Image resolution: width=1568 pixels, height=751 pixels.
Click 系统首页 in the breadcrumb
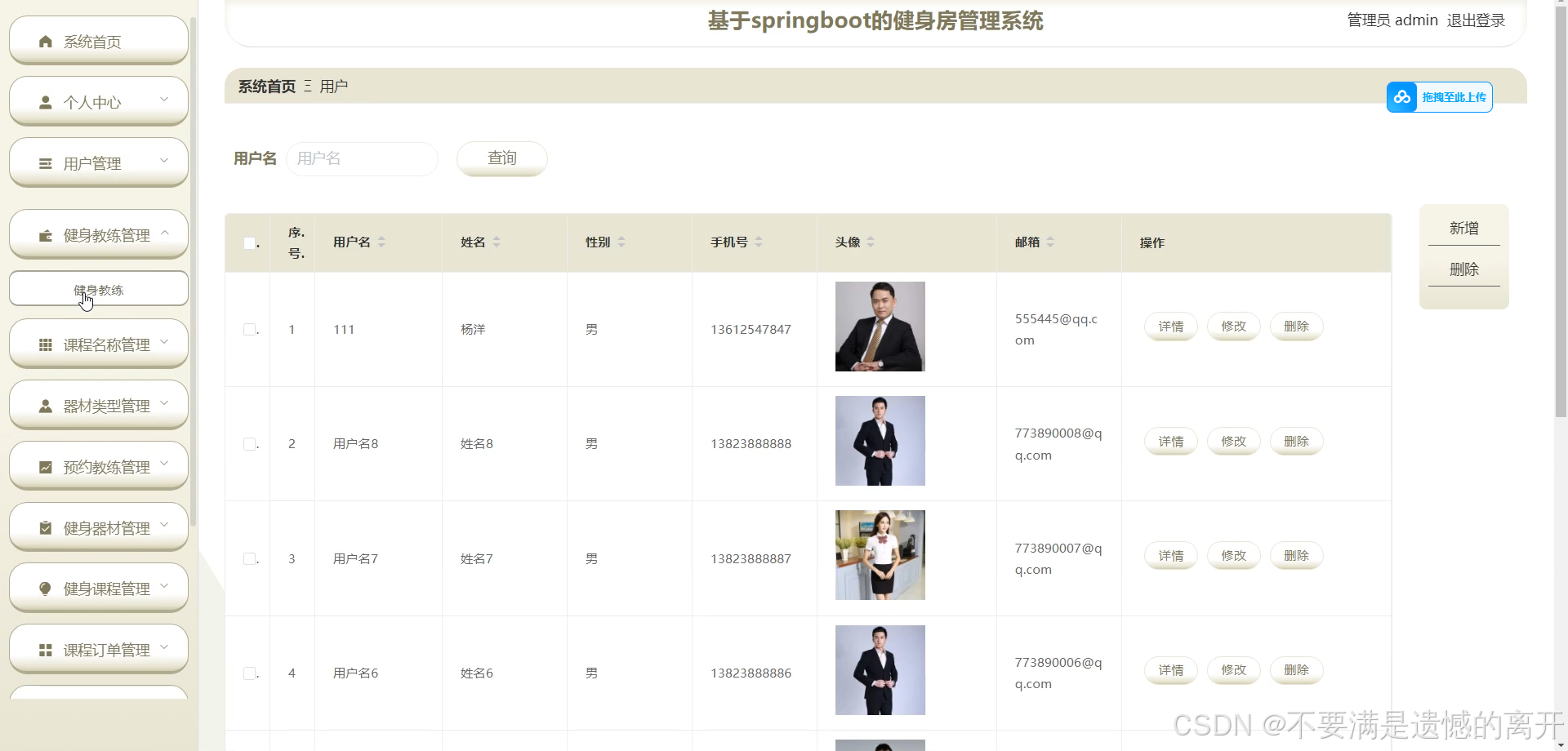tap(267, 87)
